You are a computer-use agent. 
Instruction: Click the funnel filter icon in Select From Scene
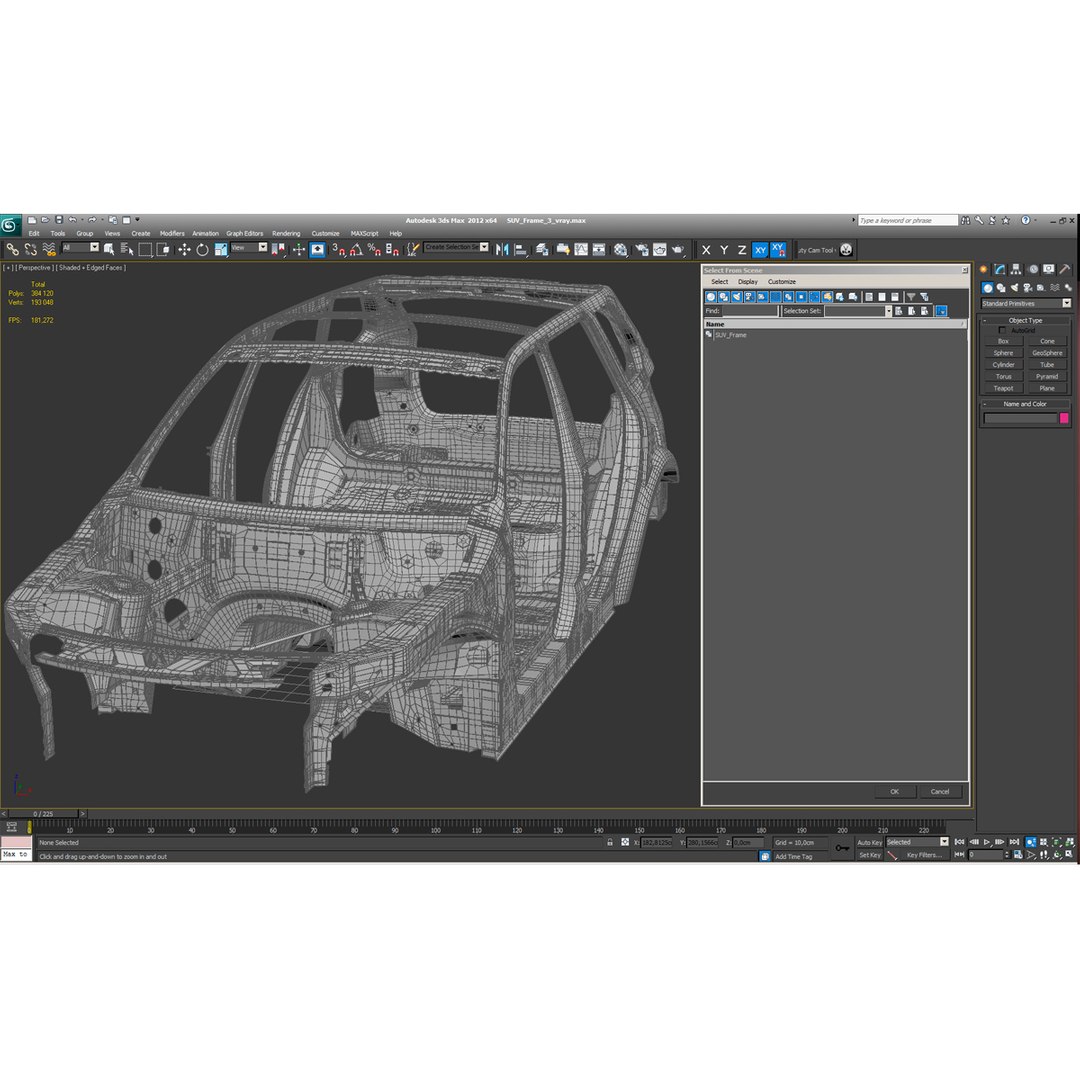(911, 297)
